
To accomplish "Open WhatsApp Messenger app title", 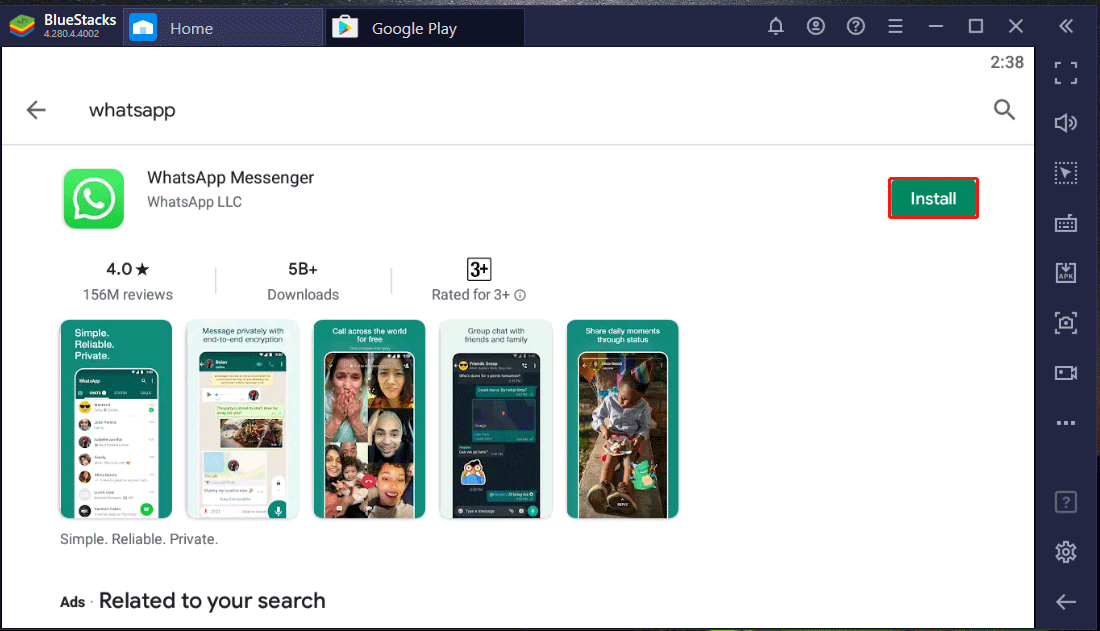I will (x=230, y=178).
